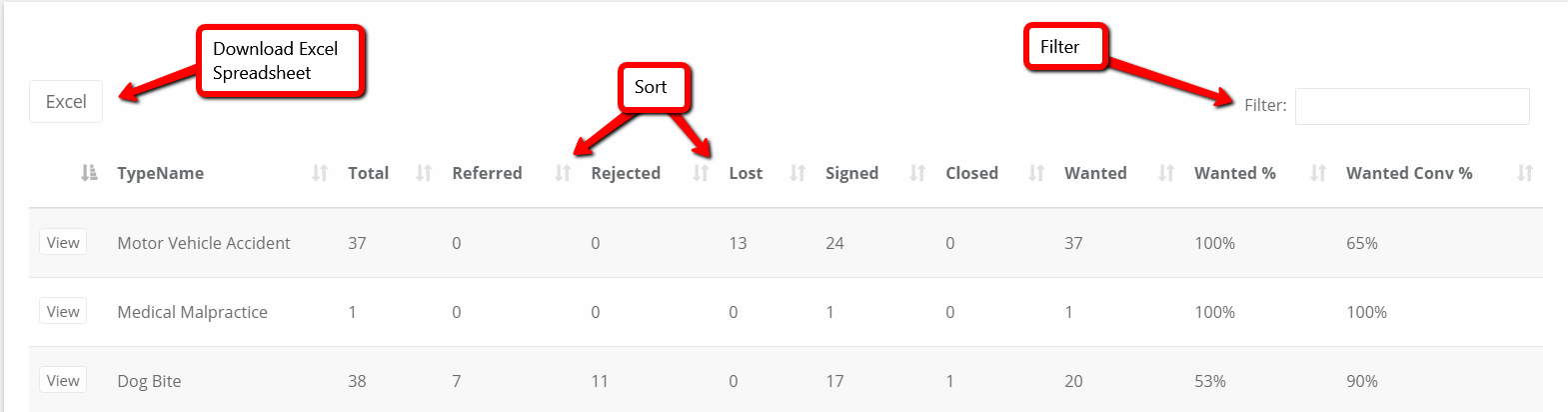The height and width of the screenshot is (412, 1568).
Task: Sort the Wanted Conv % column arrows
Action: coord(1525,173)
